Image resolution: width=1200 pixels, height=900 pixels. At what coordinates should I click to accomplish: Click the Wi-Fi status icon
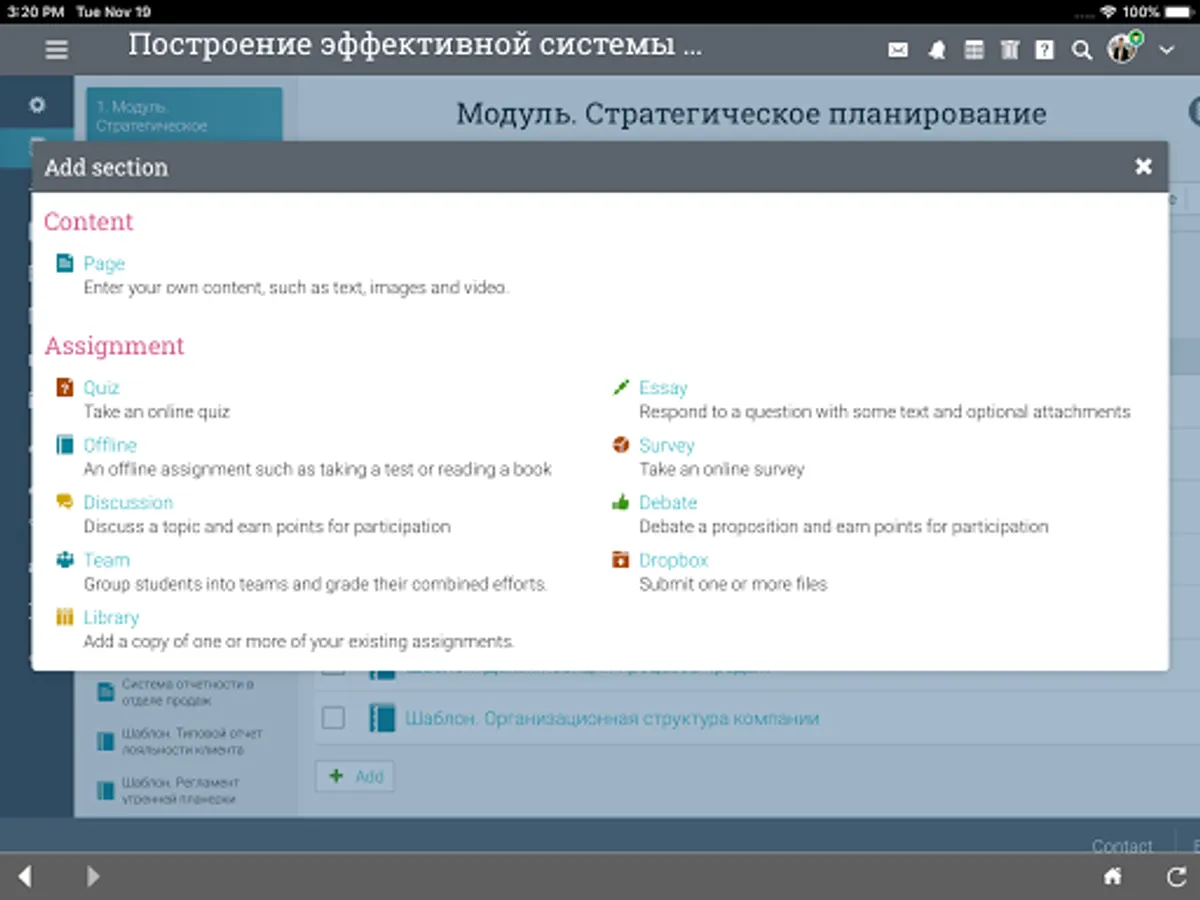tap(1108, 11)
